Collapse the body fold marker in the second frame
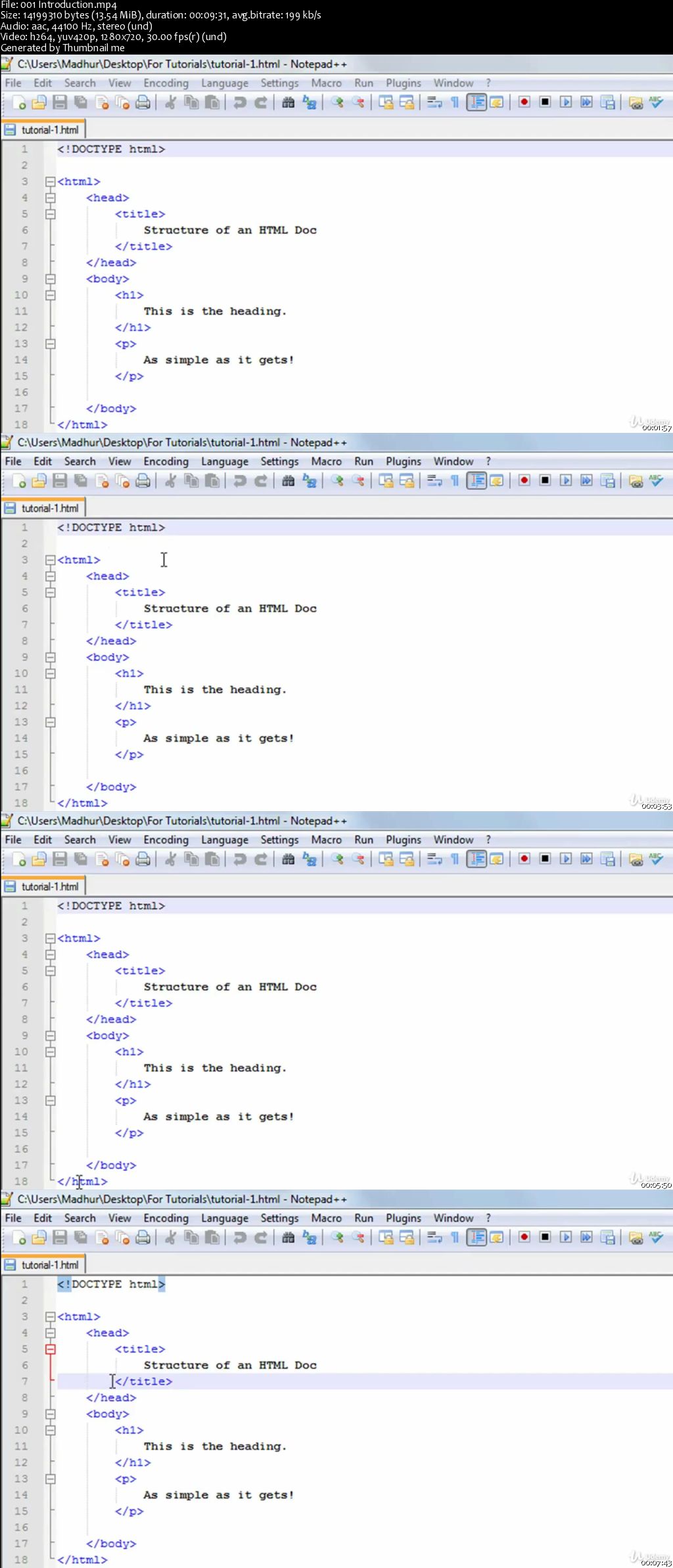 coord(50,657)
